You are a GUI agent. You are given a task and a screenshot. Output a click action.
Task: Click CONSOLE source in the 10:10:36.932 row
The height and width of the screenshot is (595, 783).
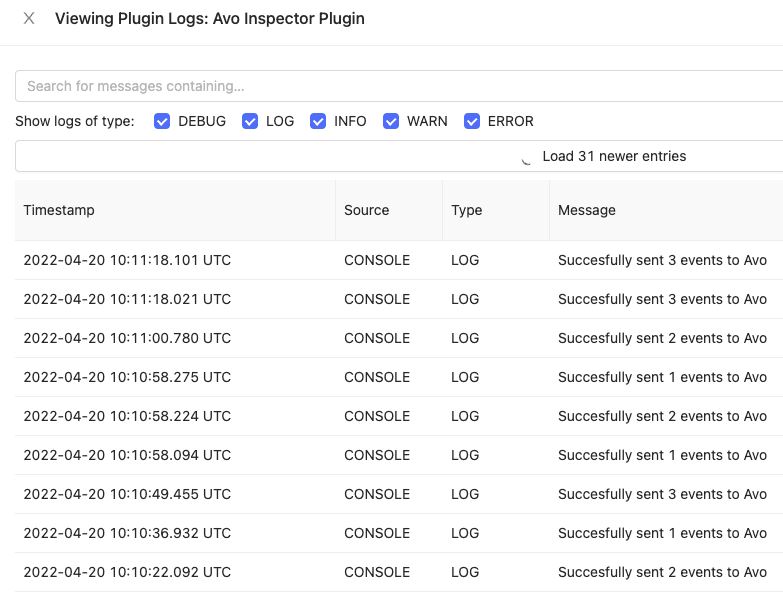[x=377, y=533]
